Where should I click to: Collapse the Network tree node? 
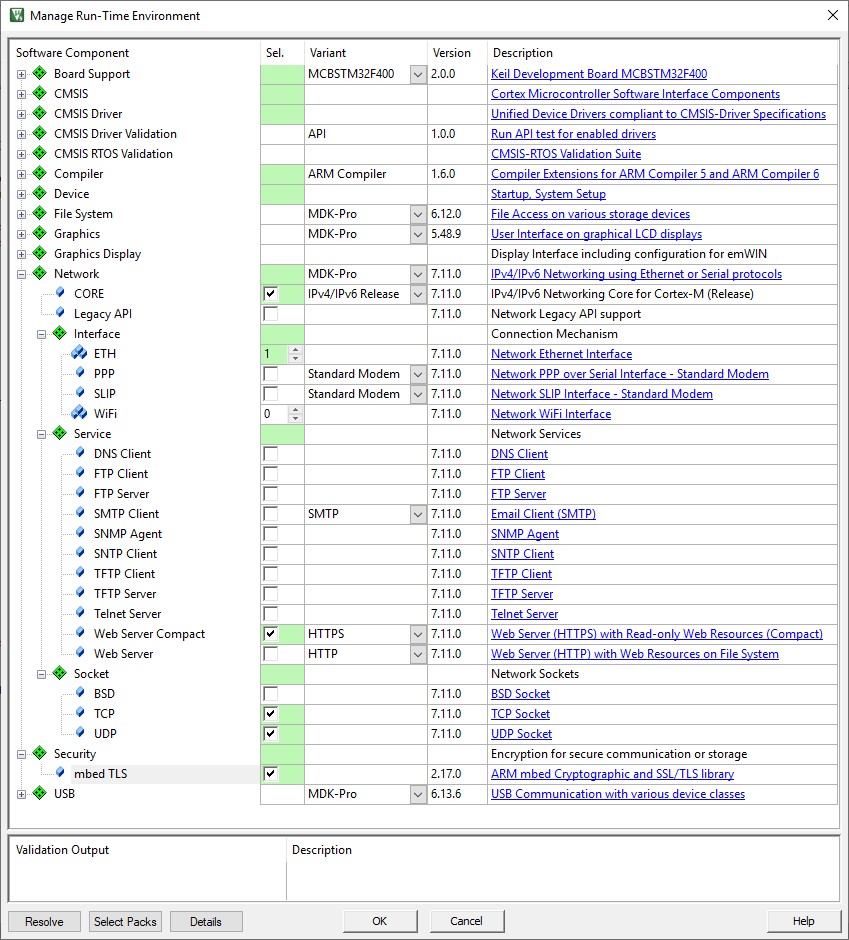[x=21, y=274]
